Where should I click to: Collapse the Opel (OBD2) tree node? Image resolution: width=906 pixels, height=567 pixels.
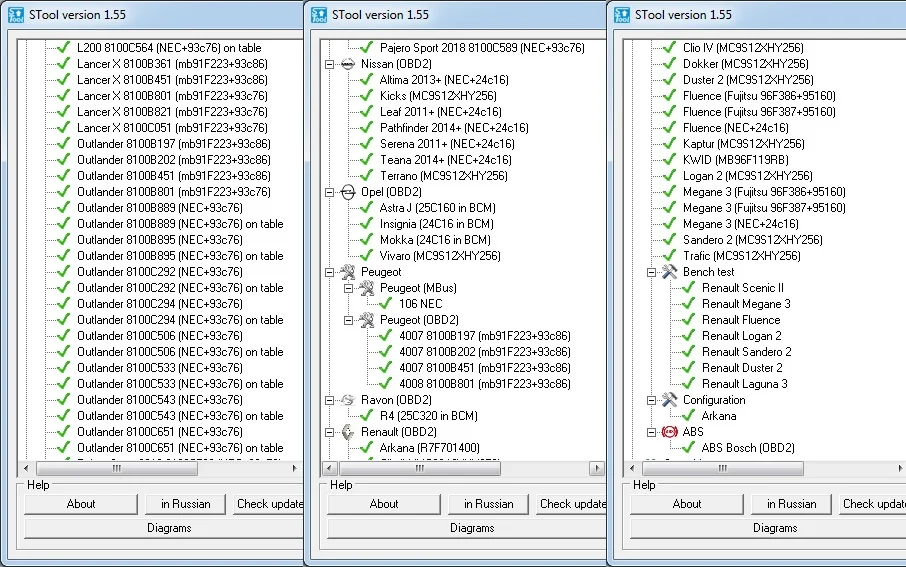click(x=329, y=192)
